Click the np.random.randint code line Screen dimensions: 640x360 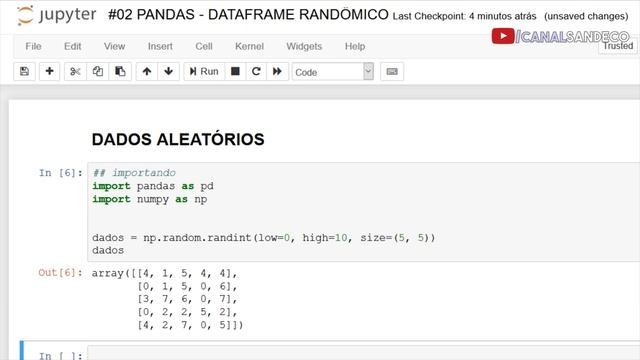pyautogui.click(x=263, y=238)
